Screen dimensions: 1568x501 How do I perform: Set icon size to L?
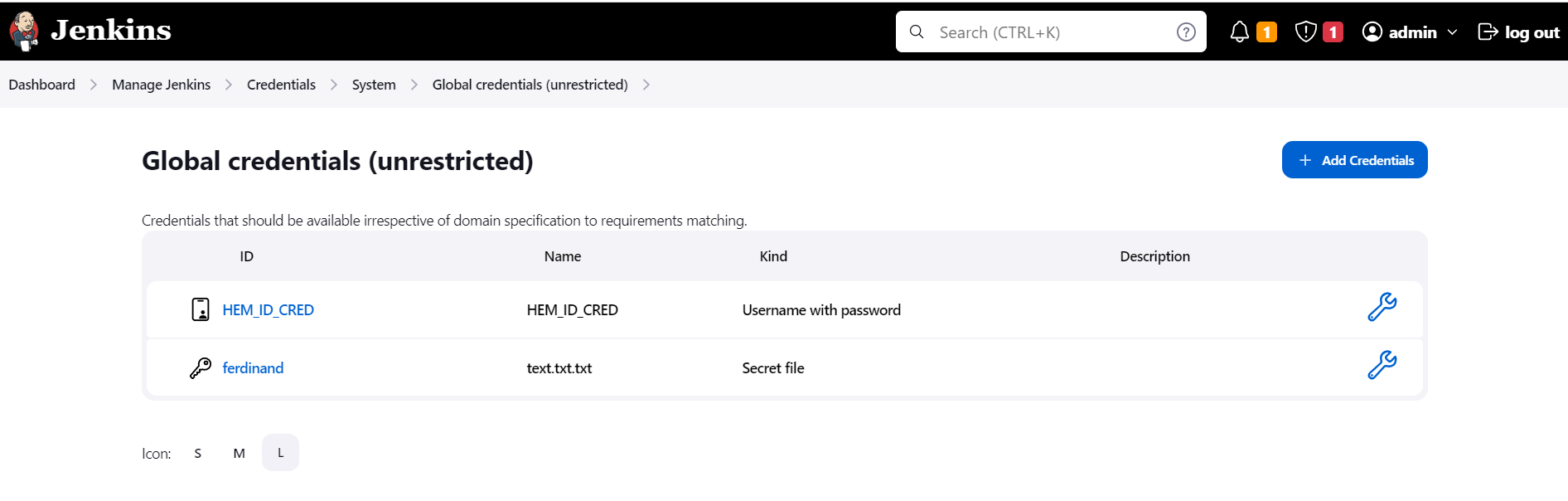pos(280,453)
